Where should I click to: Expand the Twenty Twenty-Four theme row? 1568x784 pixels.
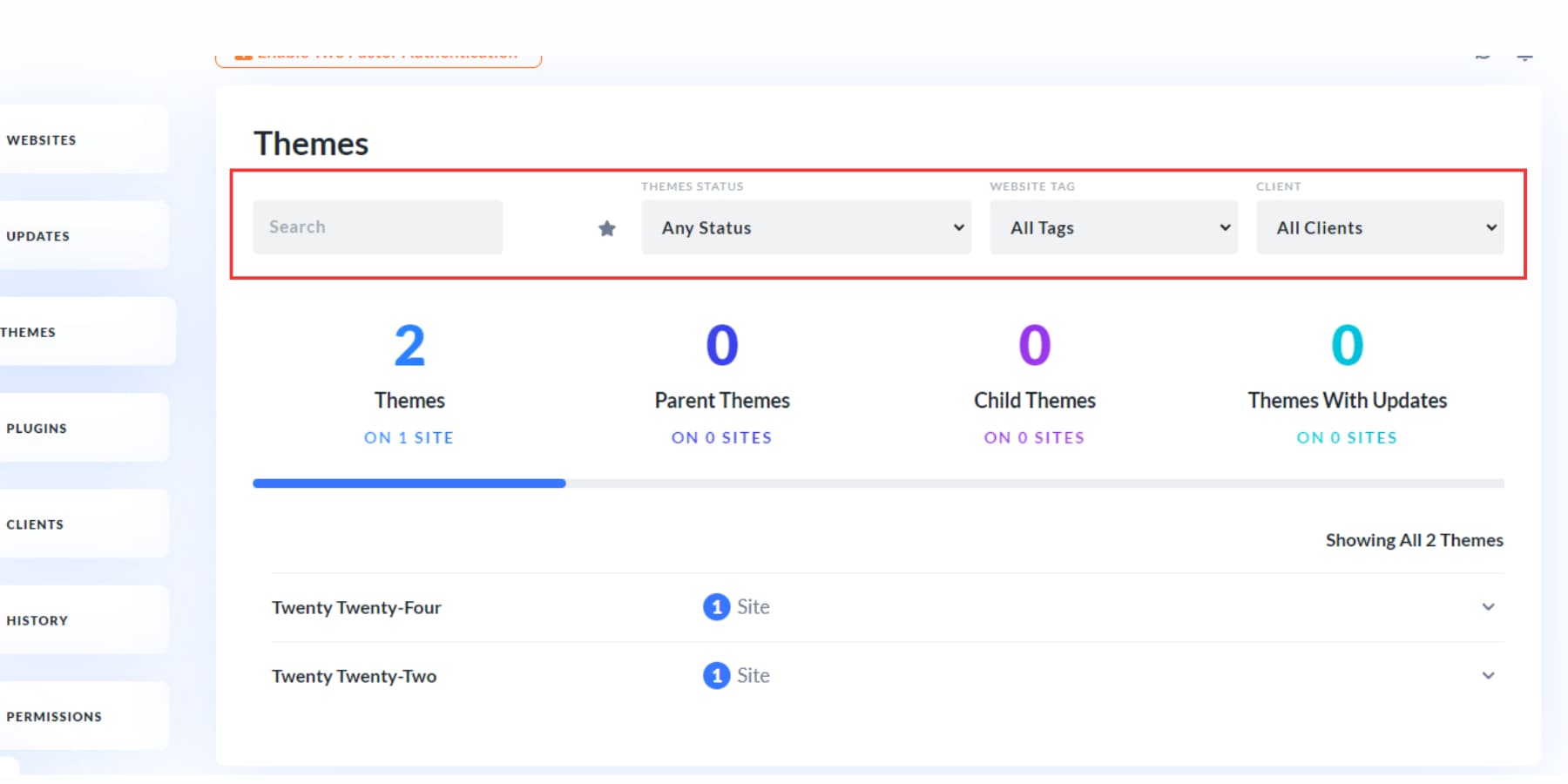point(1488,607)
